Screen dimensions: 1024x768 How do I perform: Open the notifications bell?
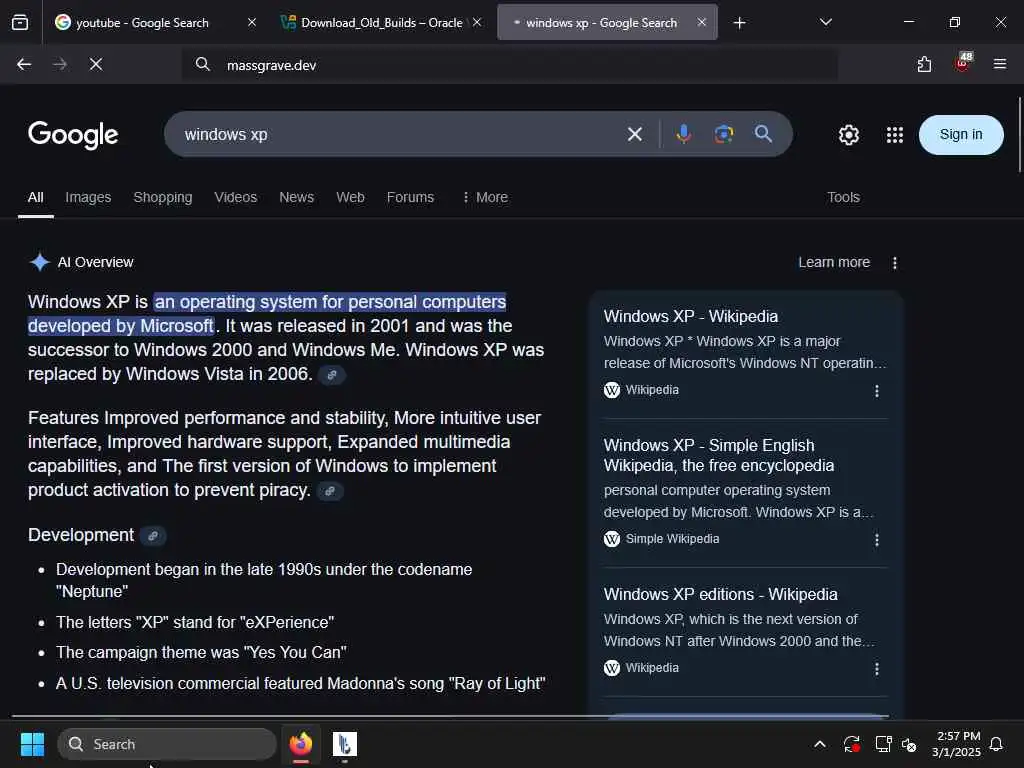point(997,744)
